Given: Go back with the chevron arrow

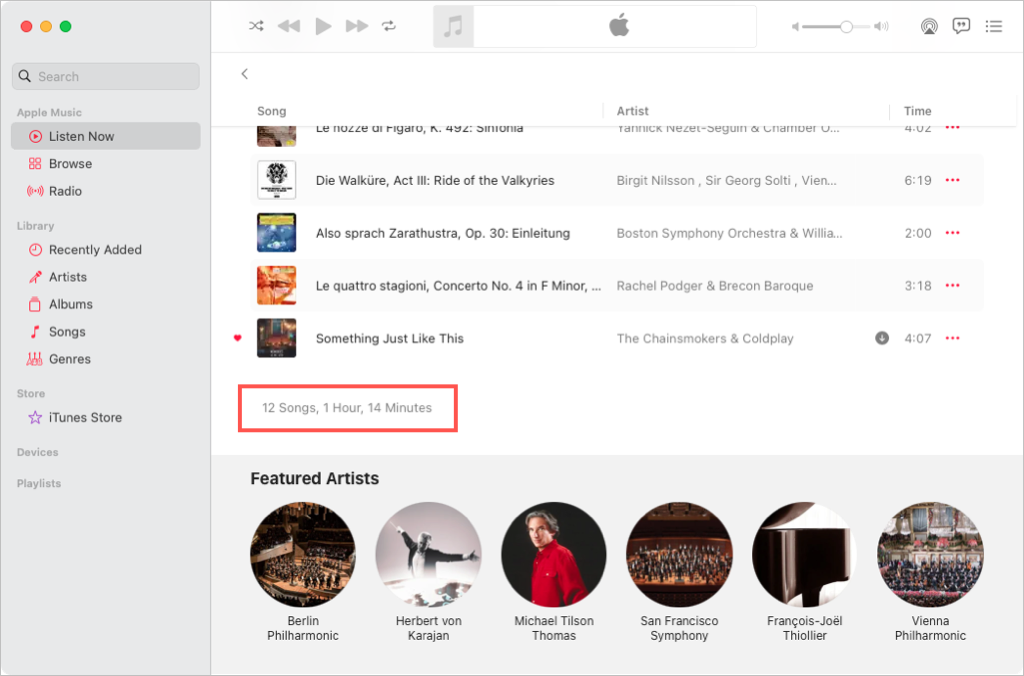Looking at the screenshot, I should tap(245, 74).
